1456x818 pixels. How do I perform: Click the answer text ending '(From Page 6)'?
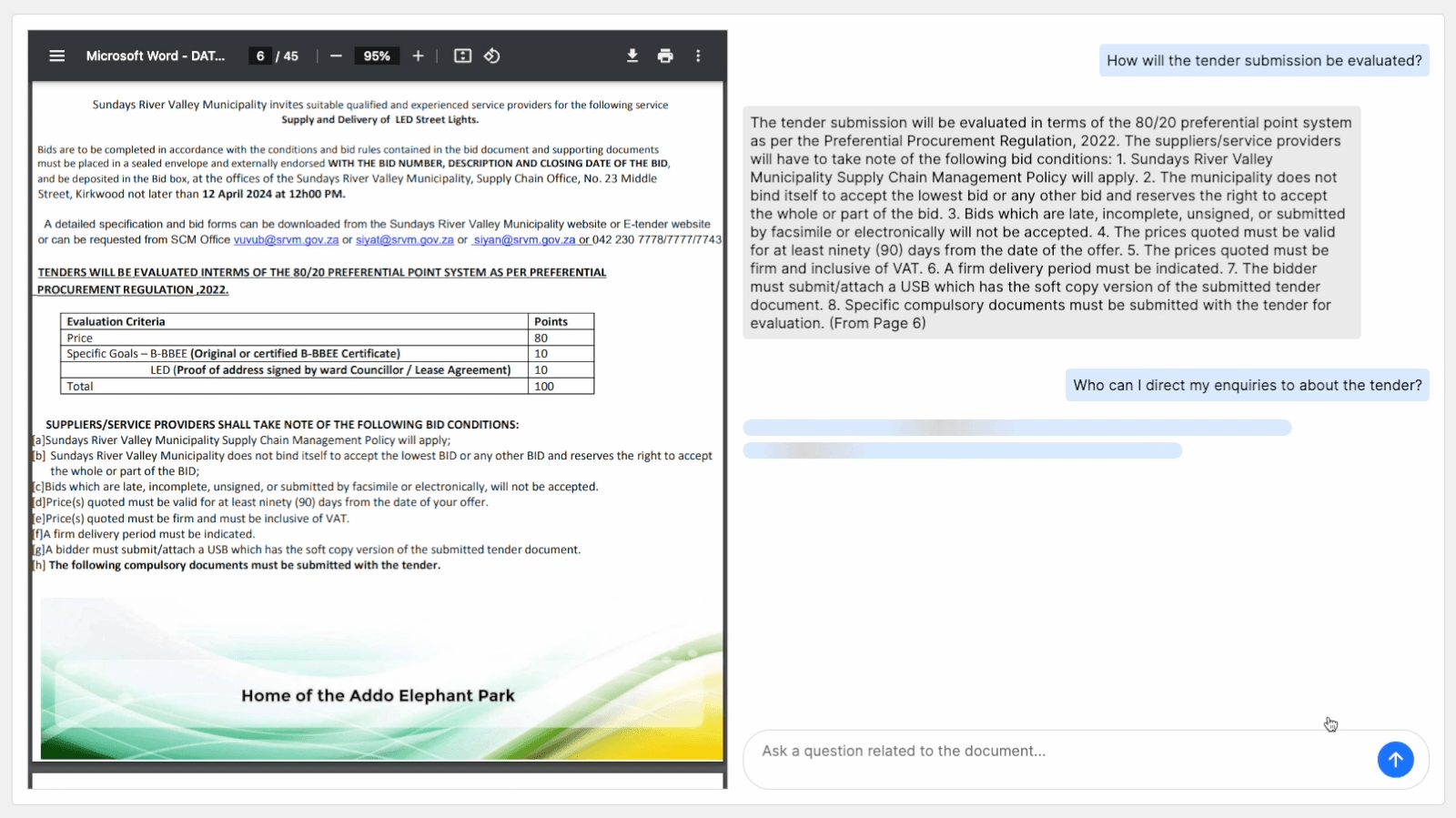[x=1051, y=223]
